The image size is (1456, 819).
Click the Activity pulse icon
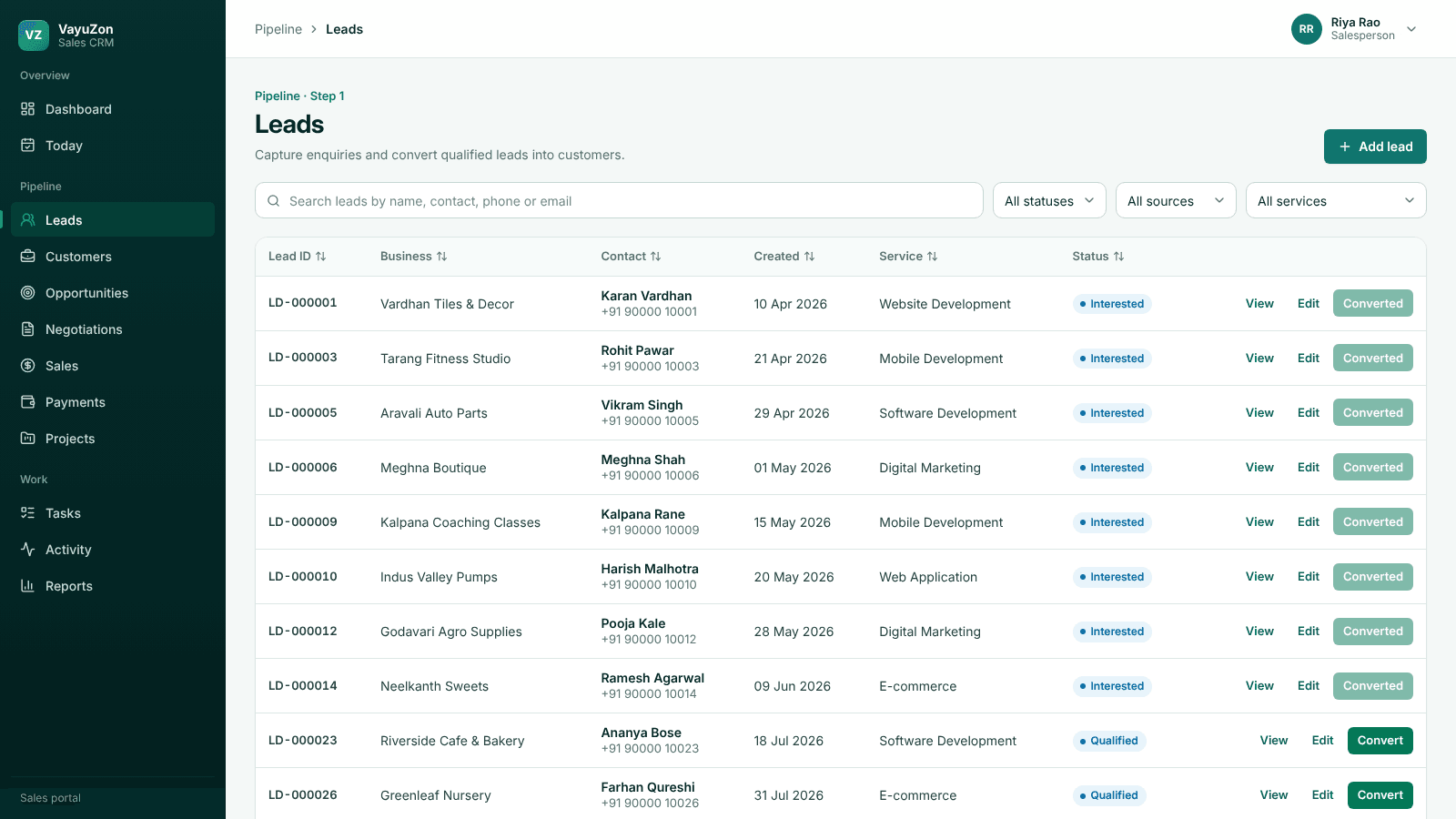click(28, 550)
